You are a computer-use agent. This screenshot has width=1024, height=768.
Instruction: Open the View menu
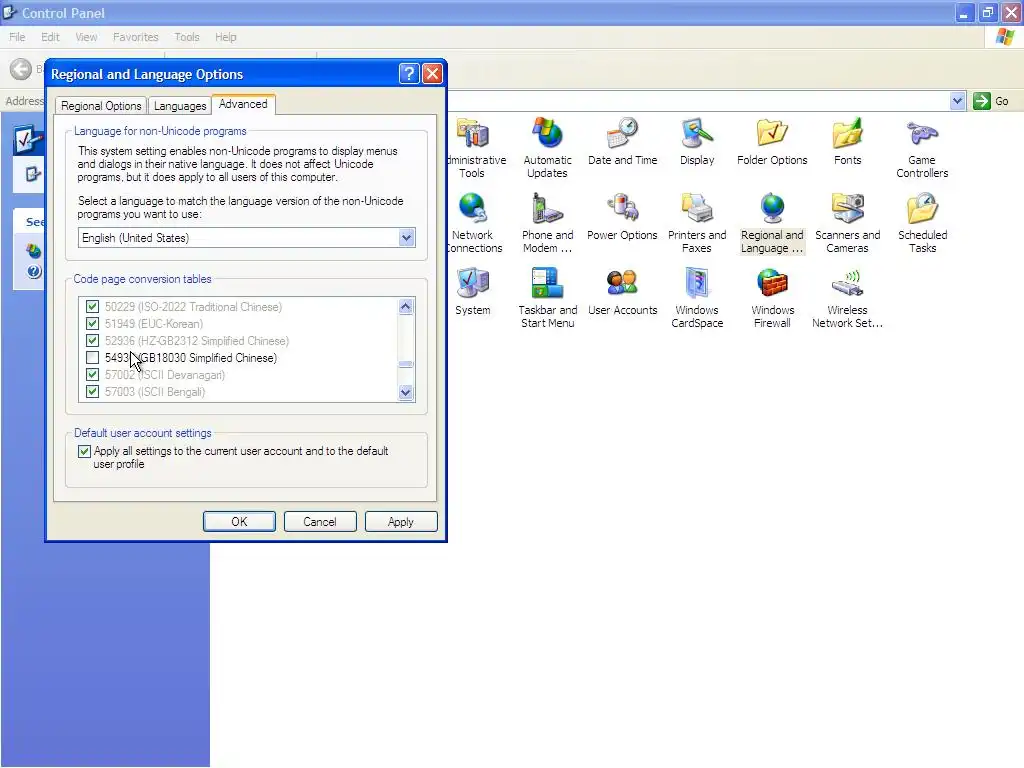coord(86,37)
